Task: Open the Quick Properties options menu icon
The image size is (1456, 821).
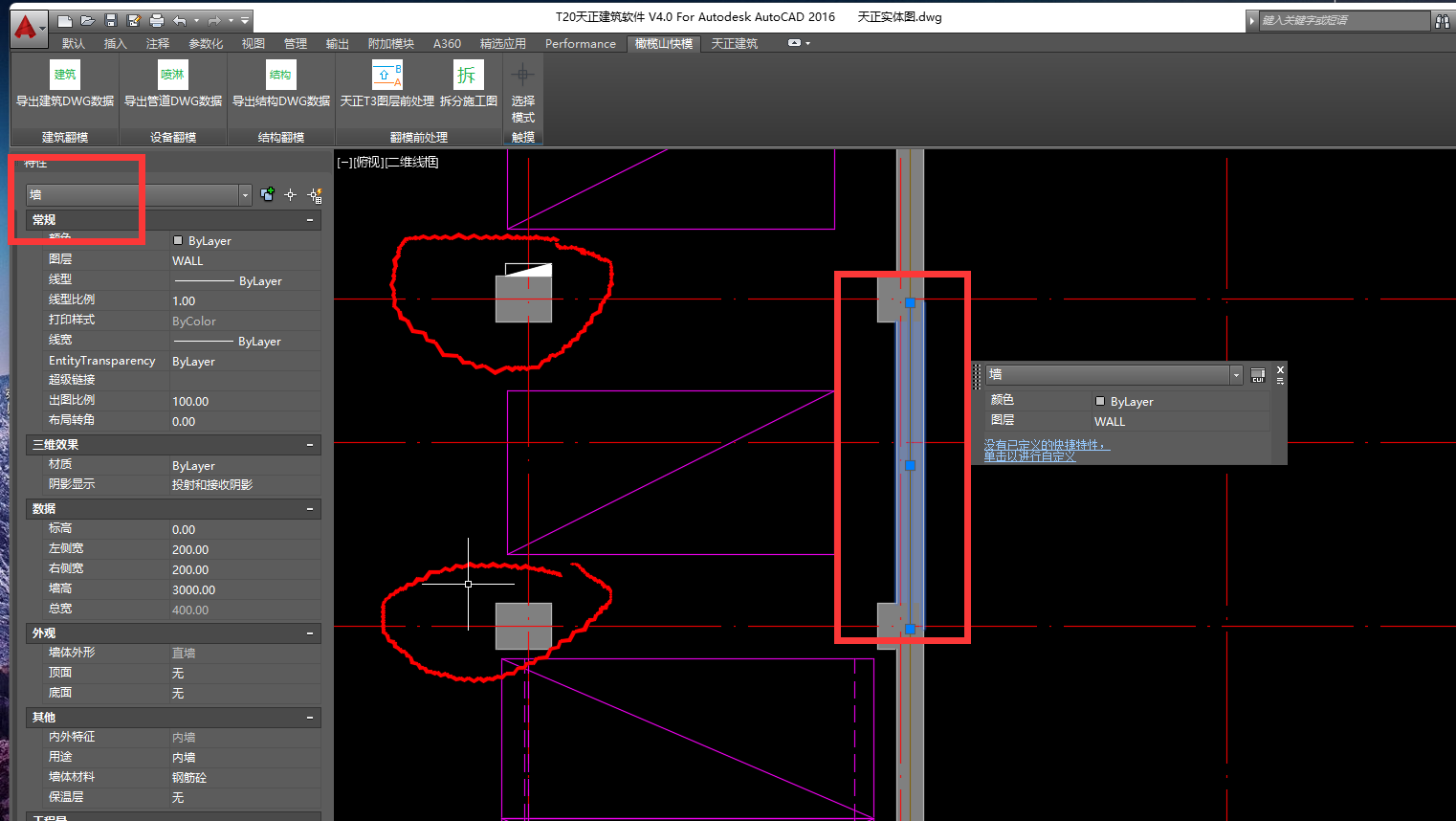Action: [1280, 381]
